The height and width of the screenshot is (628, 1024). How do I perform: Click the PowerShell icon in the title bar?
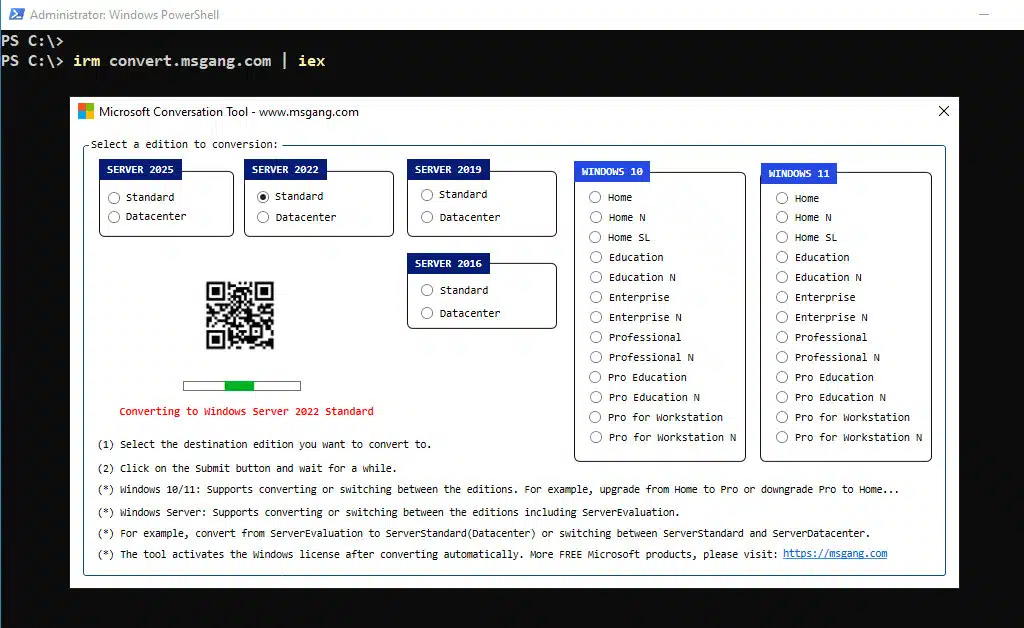click(x=14, y=15)
